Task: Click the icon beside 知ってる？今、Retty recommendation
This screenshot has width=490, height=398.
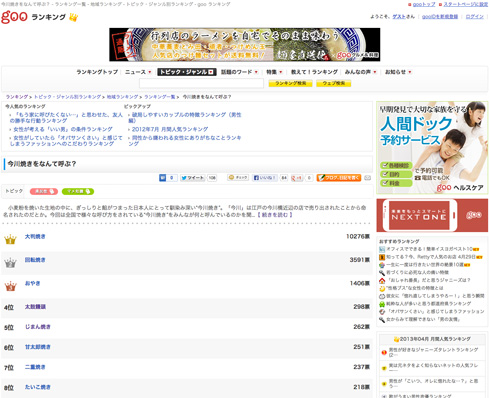Action: click(x=382, y=257)
